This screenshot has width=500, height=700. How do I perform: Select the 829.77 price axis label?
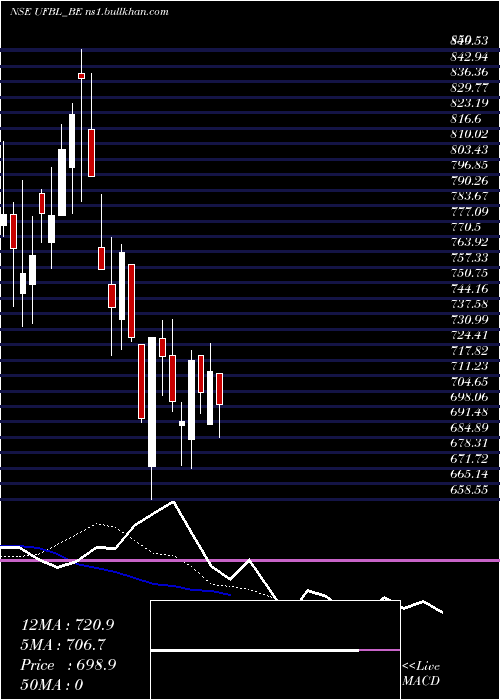469,88
